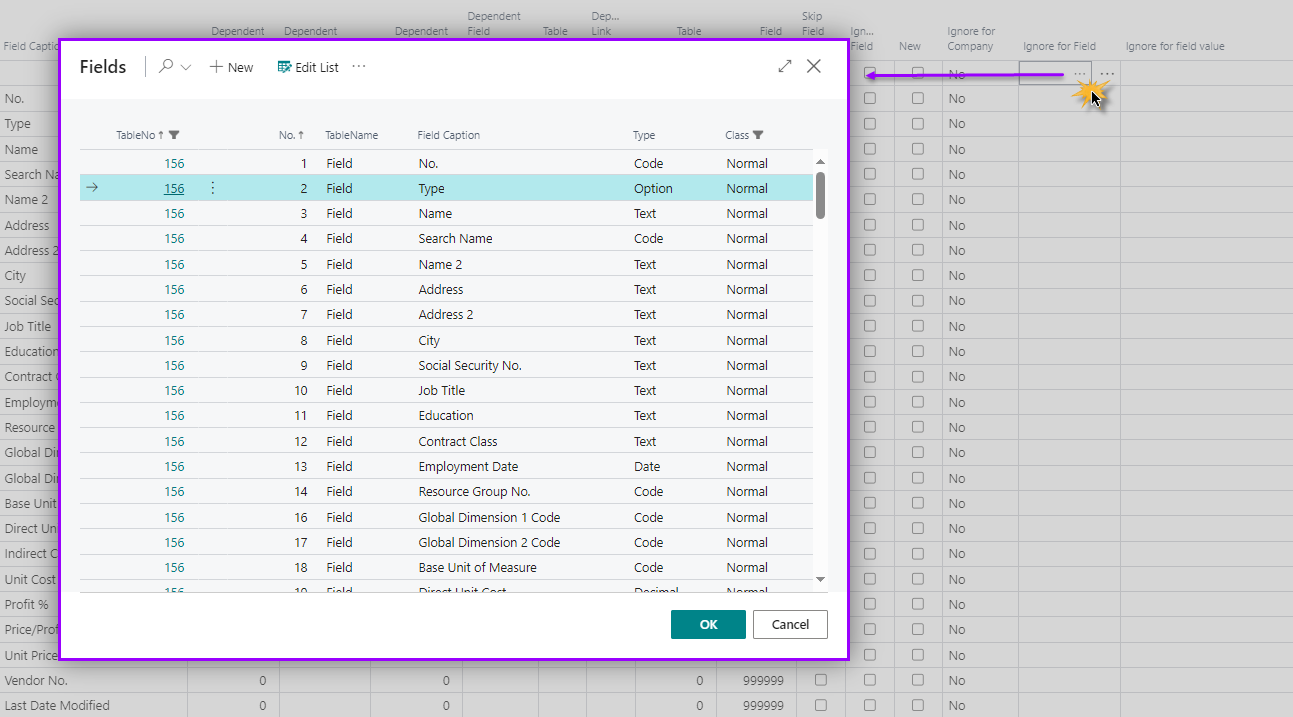Select the 'Social Security No.' field caption
This screenshot has width=1293, height=717.
(x=470, y=365)
